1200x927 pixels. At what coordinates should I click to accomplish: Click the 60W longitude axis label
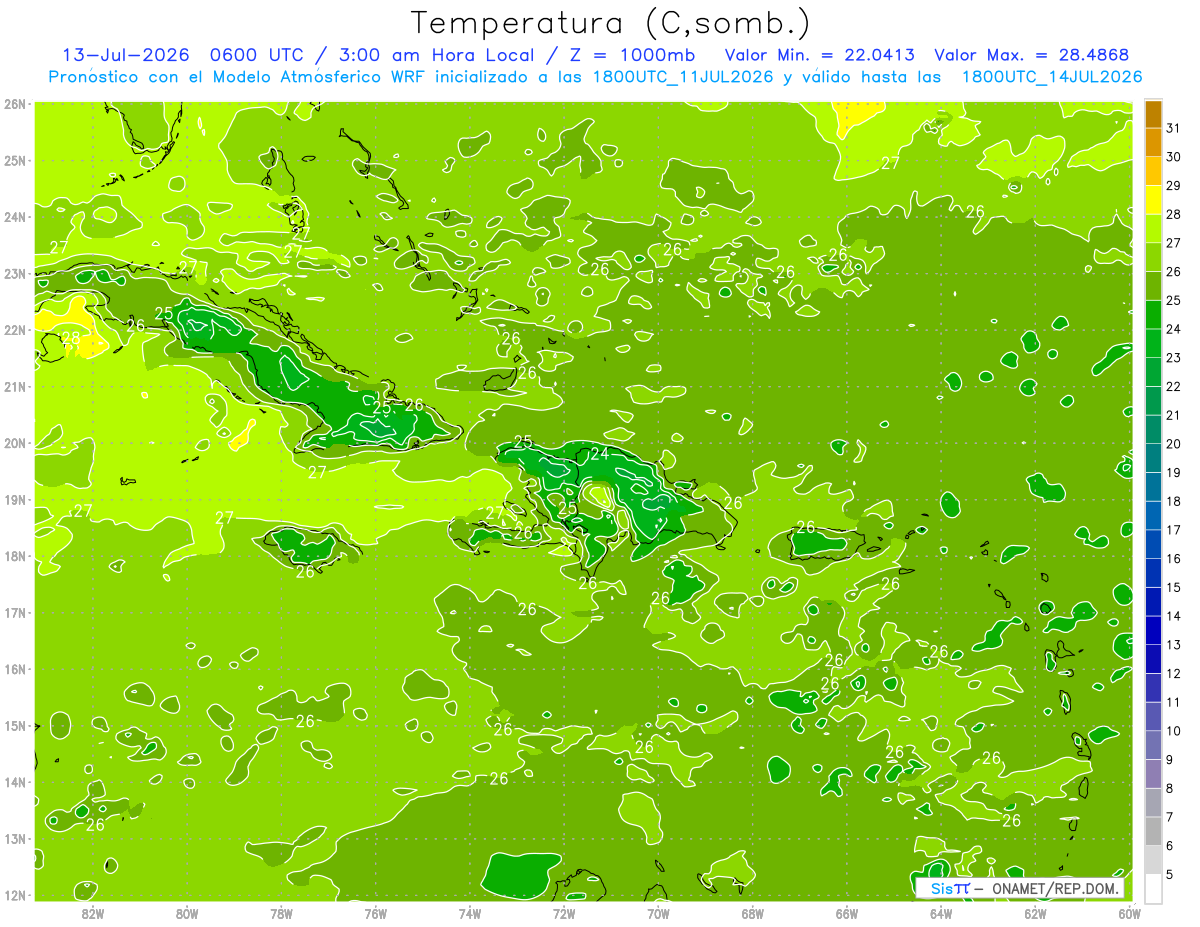click(1130, 913)
